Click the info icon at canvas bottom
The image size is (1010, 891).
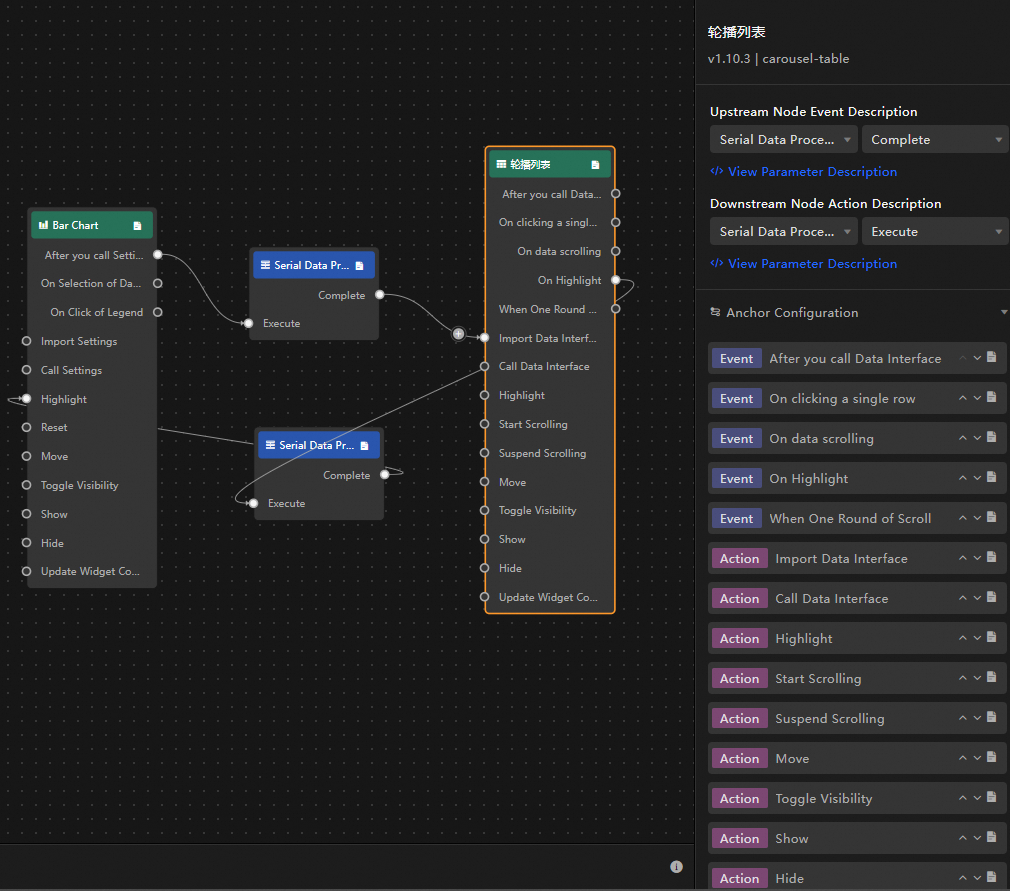tap(676, 867)
